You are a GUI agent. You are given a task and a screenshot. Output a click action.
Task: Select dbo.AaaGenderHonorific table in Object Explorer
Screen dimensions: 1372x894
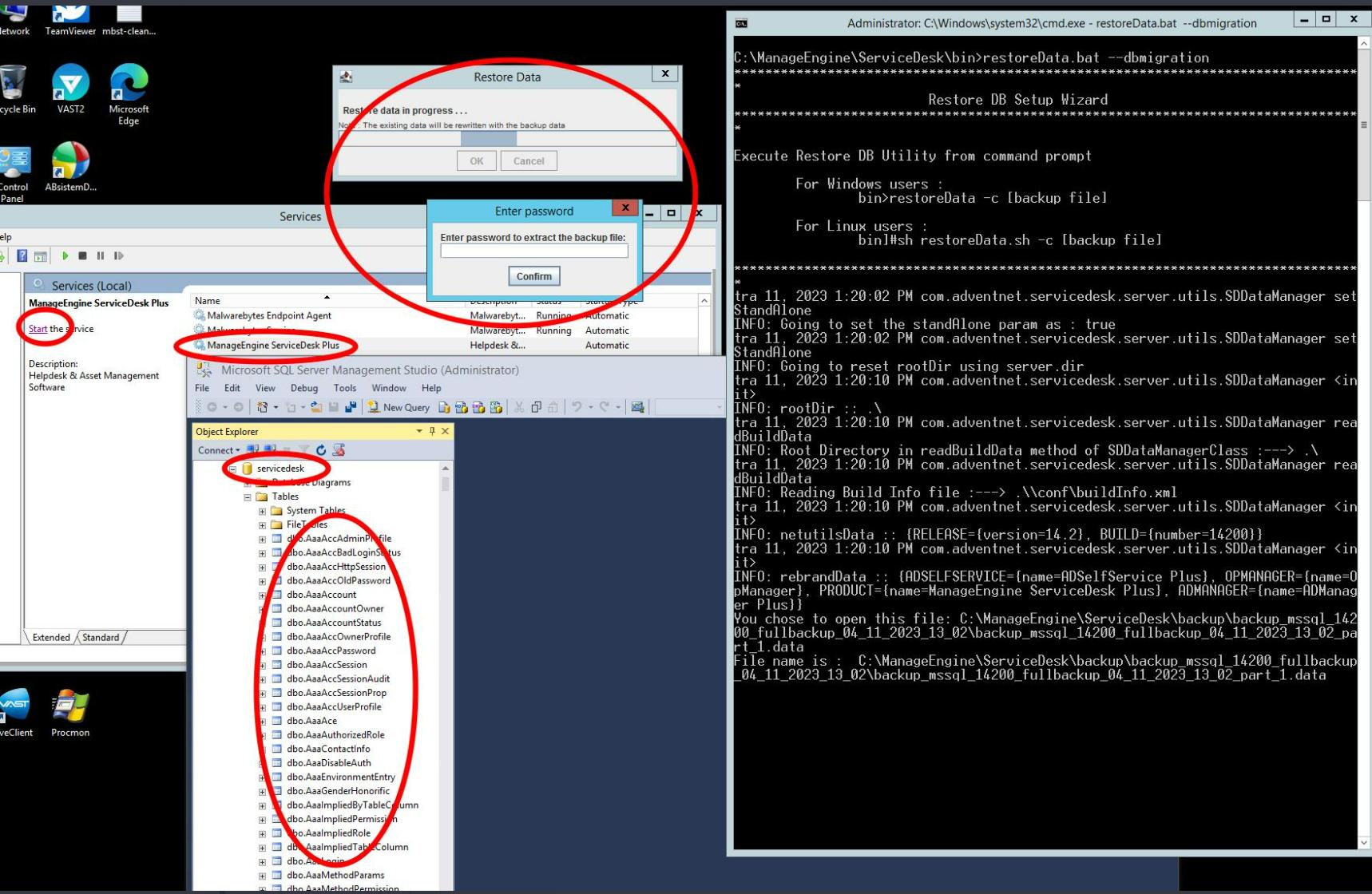[x=339, y=791]
